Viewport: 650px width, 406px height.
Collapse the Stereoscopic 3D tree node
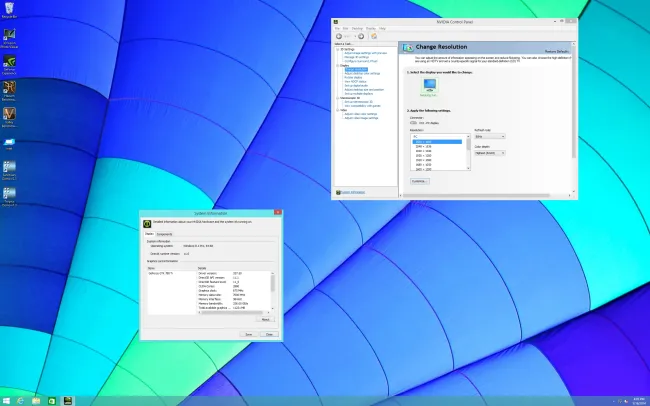click(x=337, y=98)
